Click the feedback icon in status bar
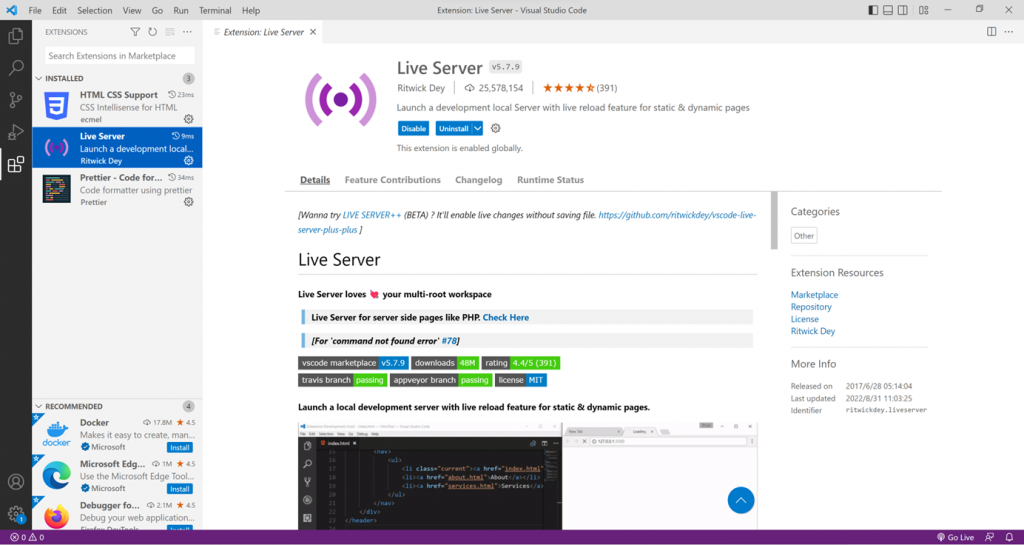 pos(989,538)
